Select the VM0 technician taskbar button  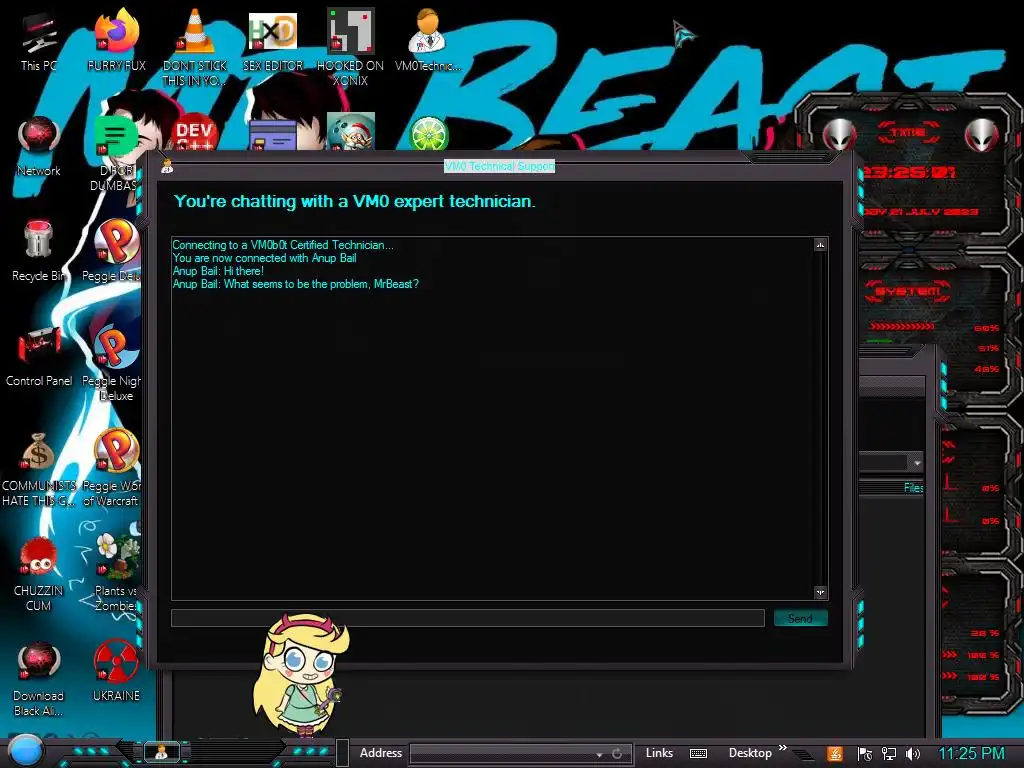point(162,752)
